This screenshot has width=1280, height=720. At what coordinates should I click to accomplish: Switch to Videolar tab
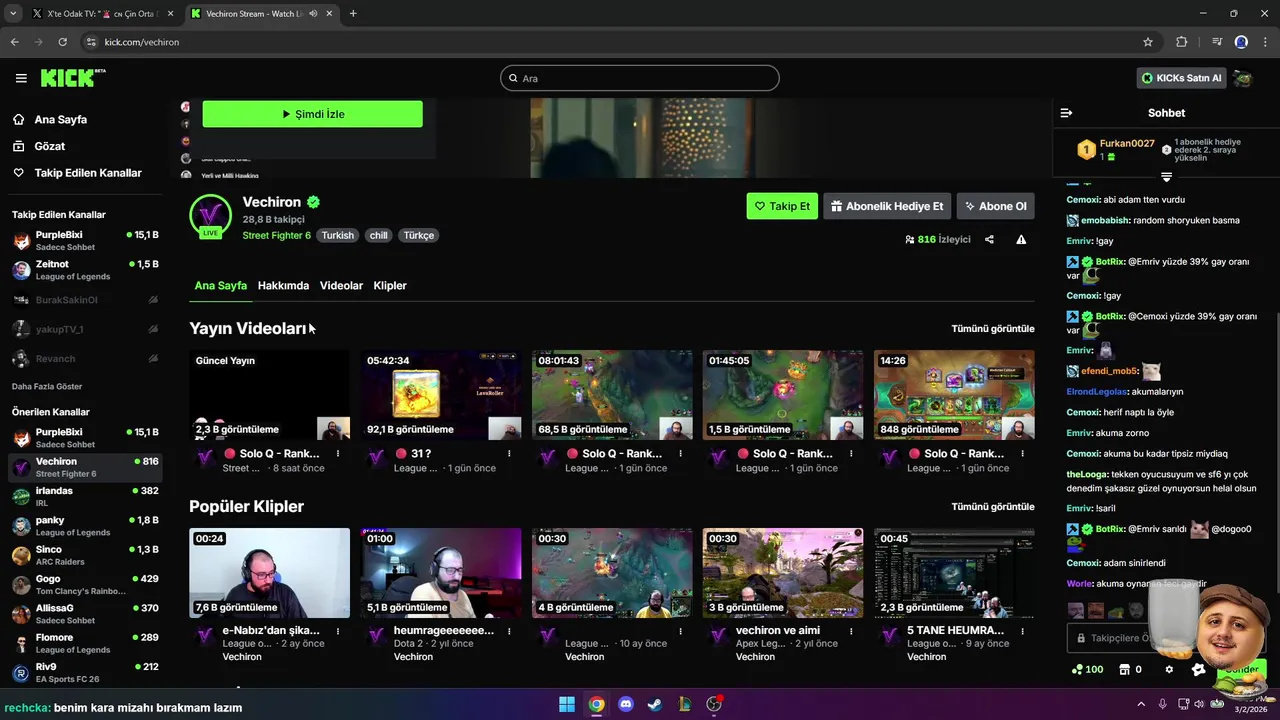coord(341,286)
